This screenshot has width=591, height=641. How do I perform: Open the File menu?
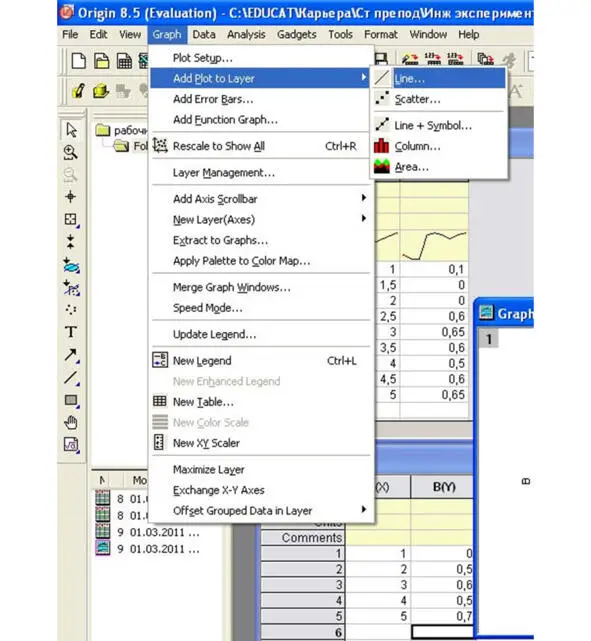pos(70,34)
